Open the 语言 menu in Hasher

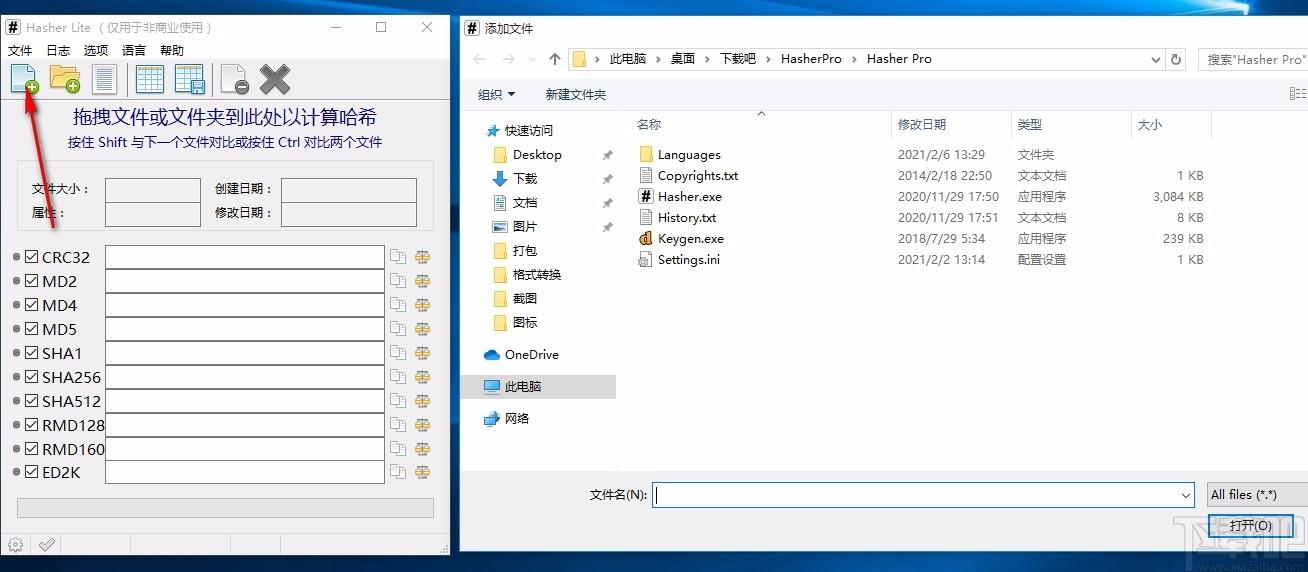point(134,50)
